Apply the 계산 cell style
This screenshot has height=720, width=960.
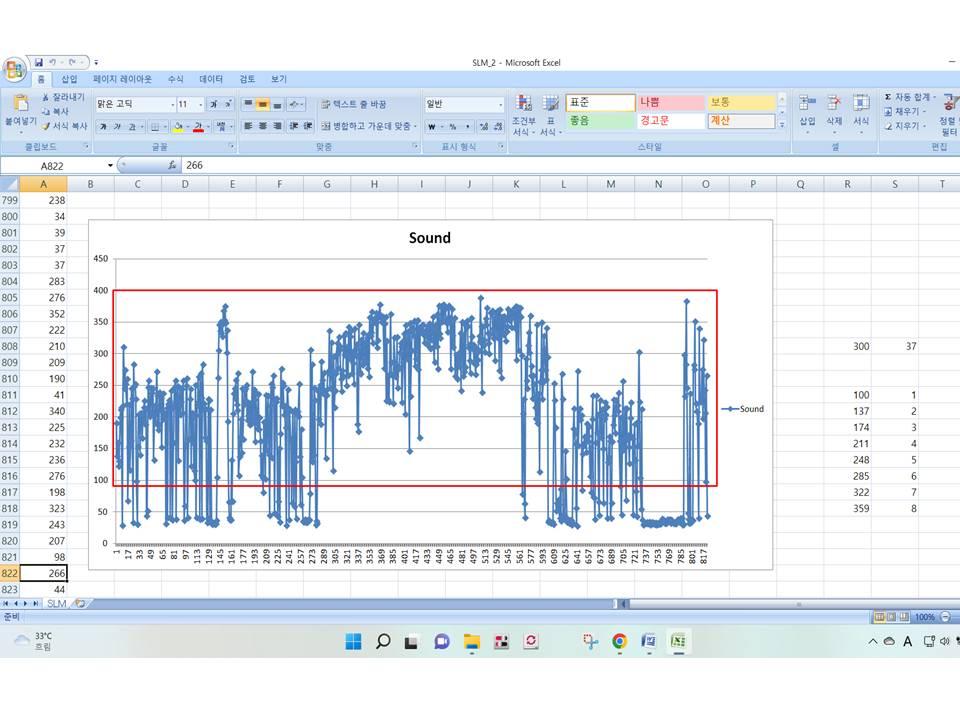tap(741, 121)
